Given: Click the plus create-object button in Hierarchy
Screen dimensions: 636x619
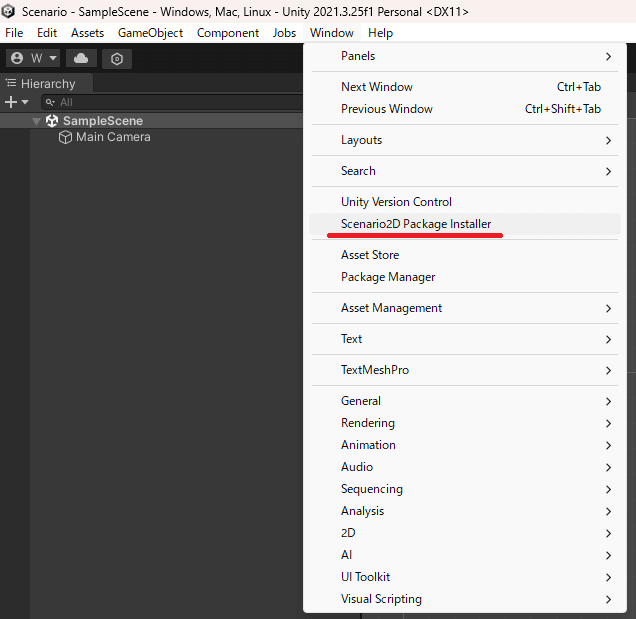Looking at the screenshot, I should pos(11,102).
